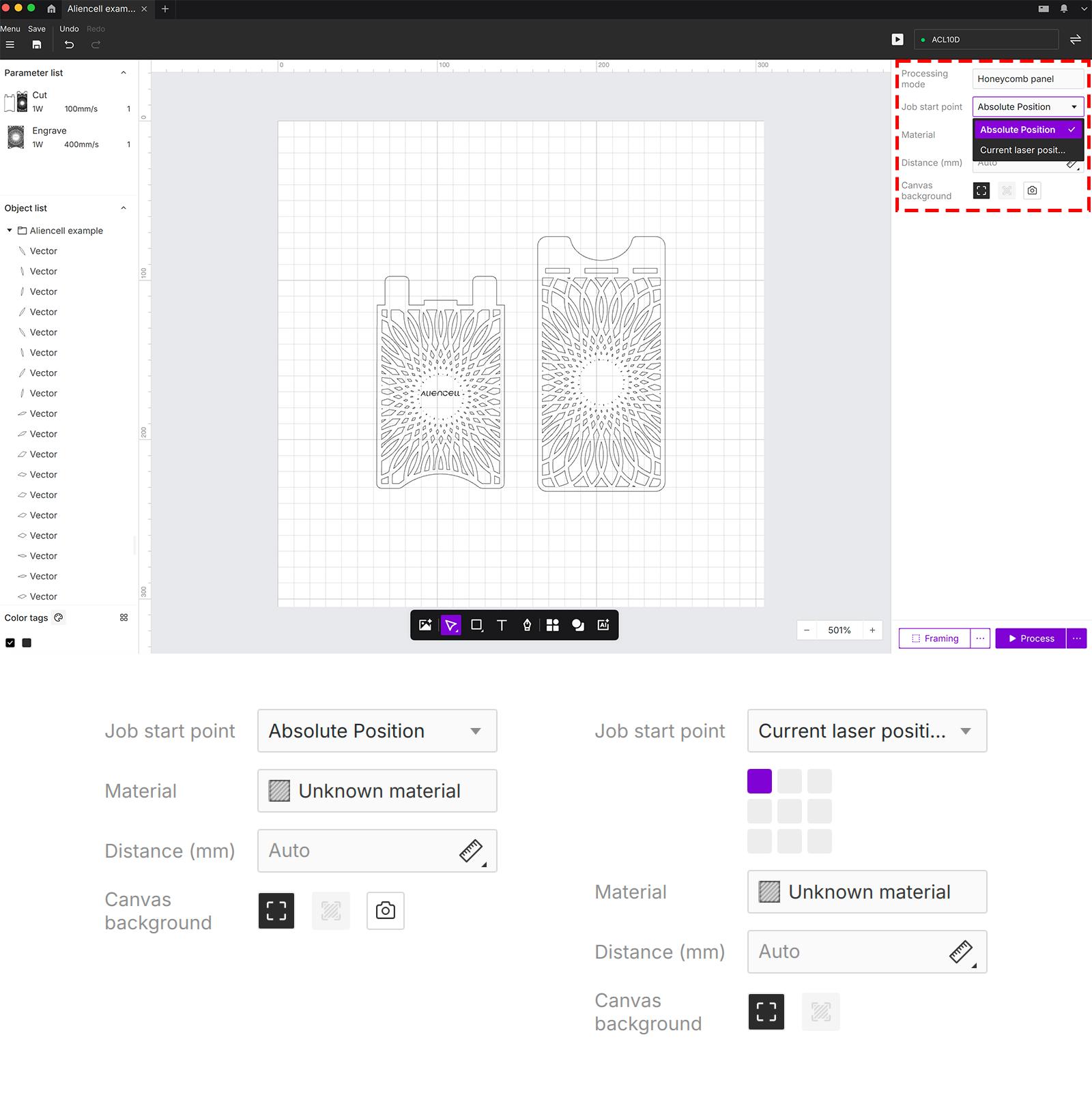This screenshot has height=1093, width=1092.
Task: Toggle the checked black color tag
Action: (x=10, y=643)
